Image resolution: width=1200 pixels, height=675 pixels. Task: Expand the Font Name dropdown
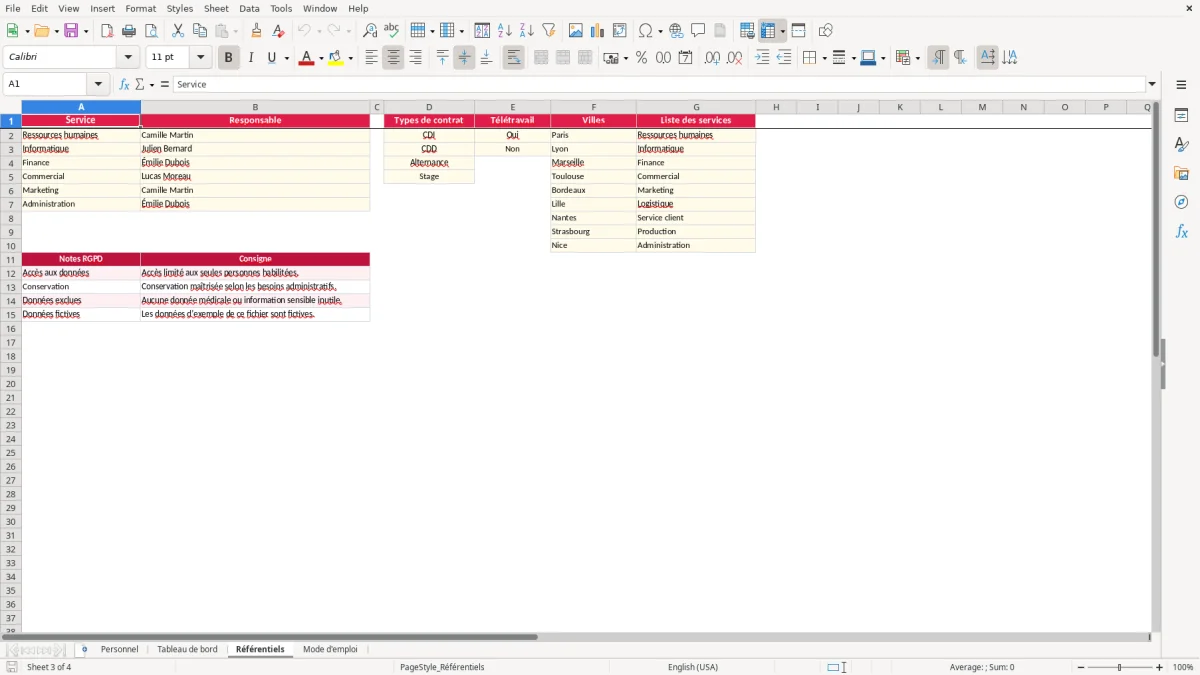pos(128,58)
